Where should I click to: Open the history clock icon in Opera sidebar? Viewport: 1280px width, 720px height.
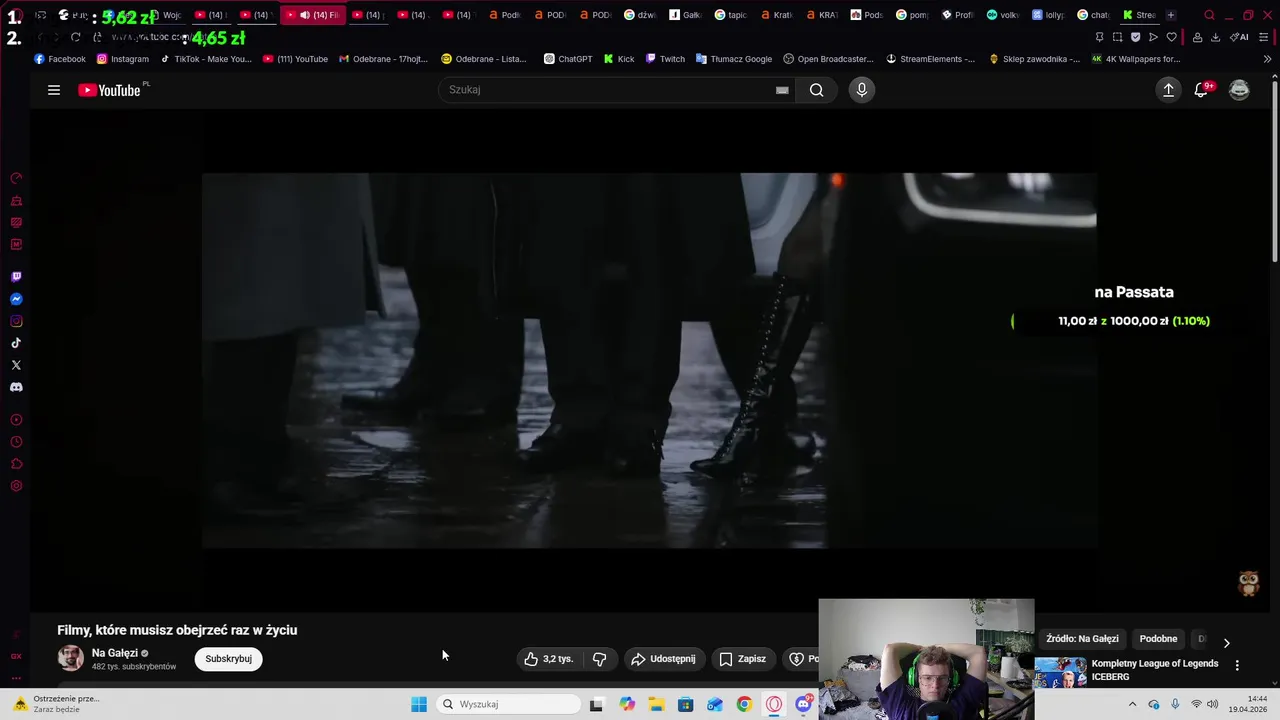16,442
